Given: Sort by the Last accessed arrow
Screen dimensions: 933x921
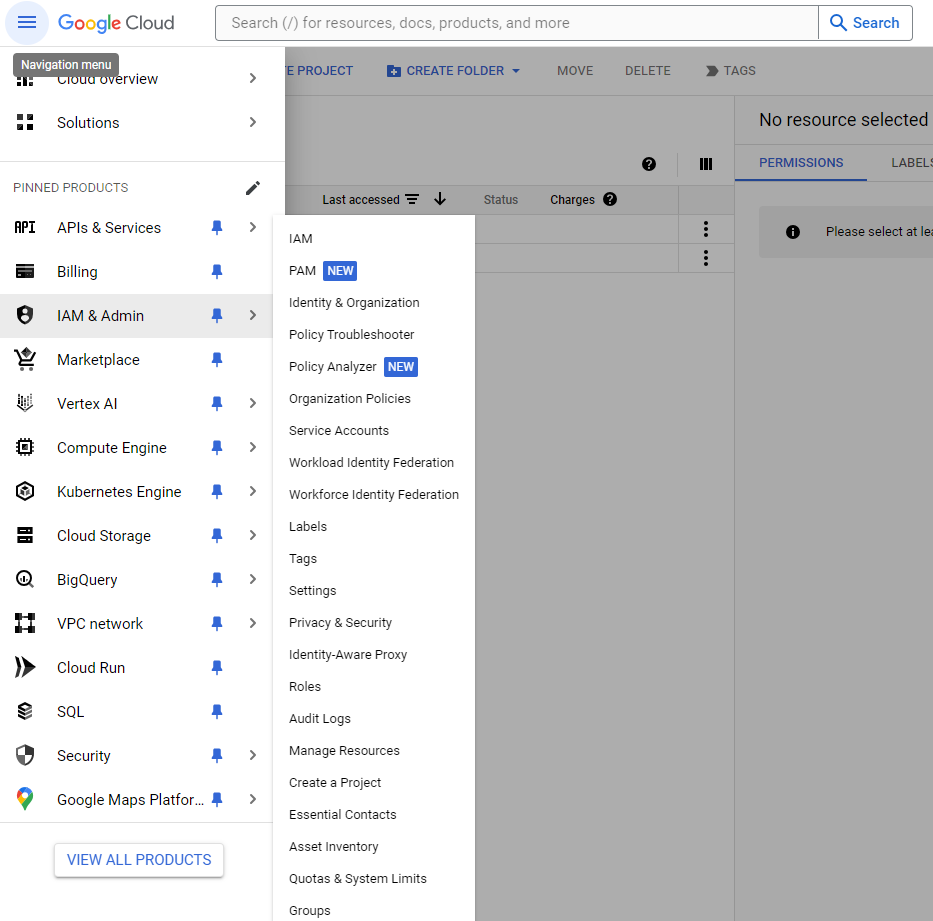Looking at the screenshot, I should 440,200.
